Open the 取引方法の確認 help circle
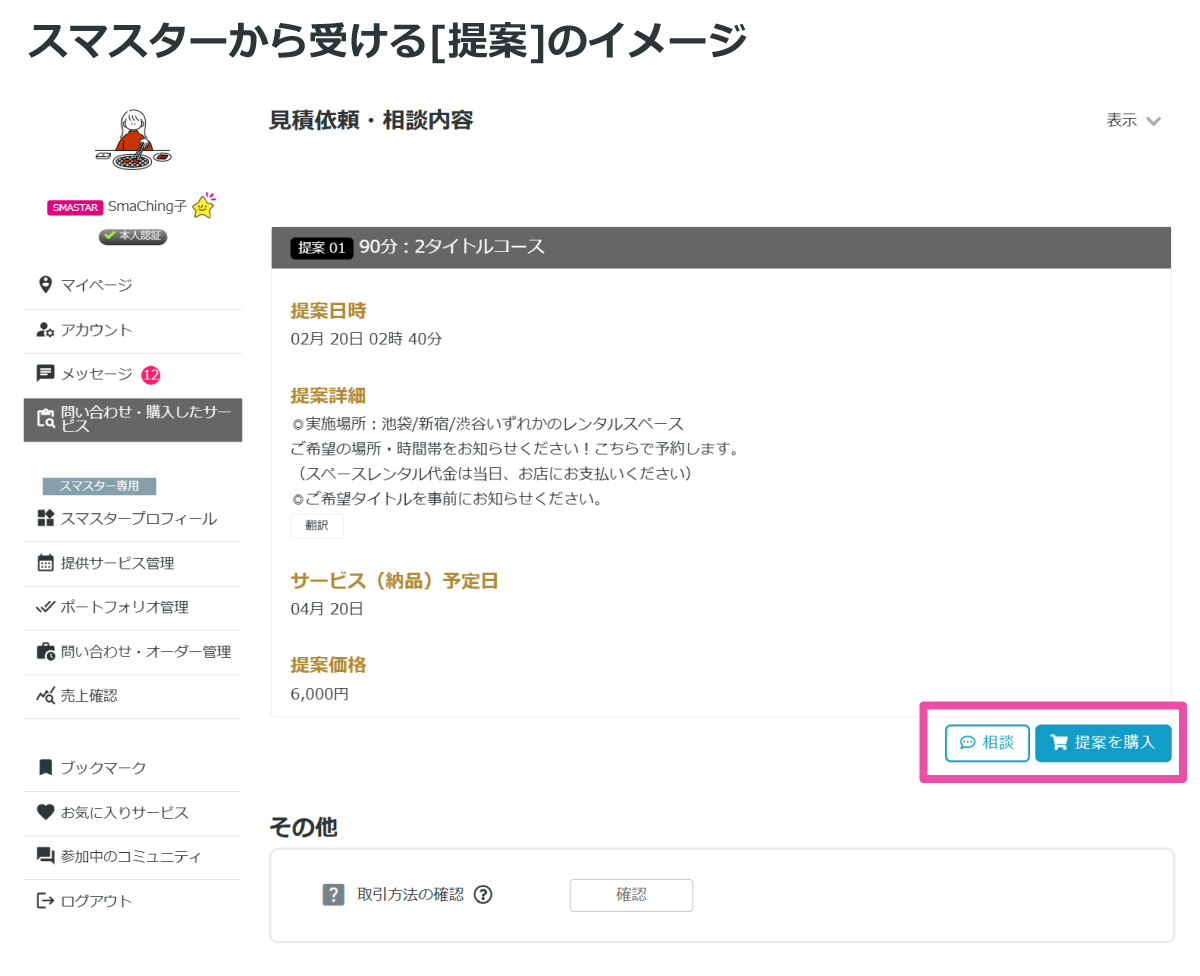This screenshot has height=976, width=1200. 483,894
